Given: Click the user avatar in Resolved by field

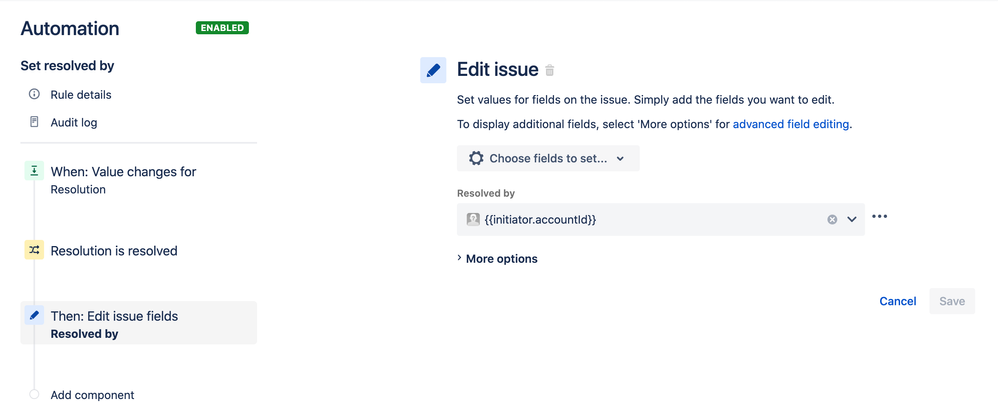Looking at the screenshot, I should pyautogui.click(x=473, y=220).
